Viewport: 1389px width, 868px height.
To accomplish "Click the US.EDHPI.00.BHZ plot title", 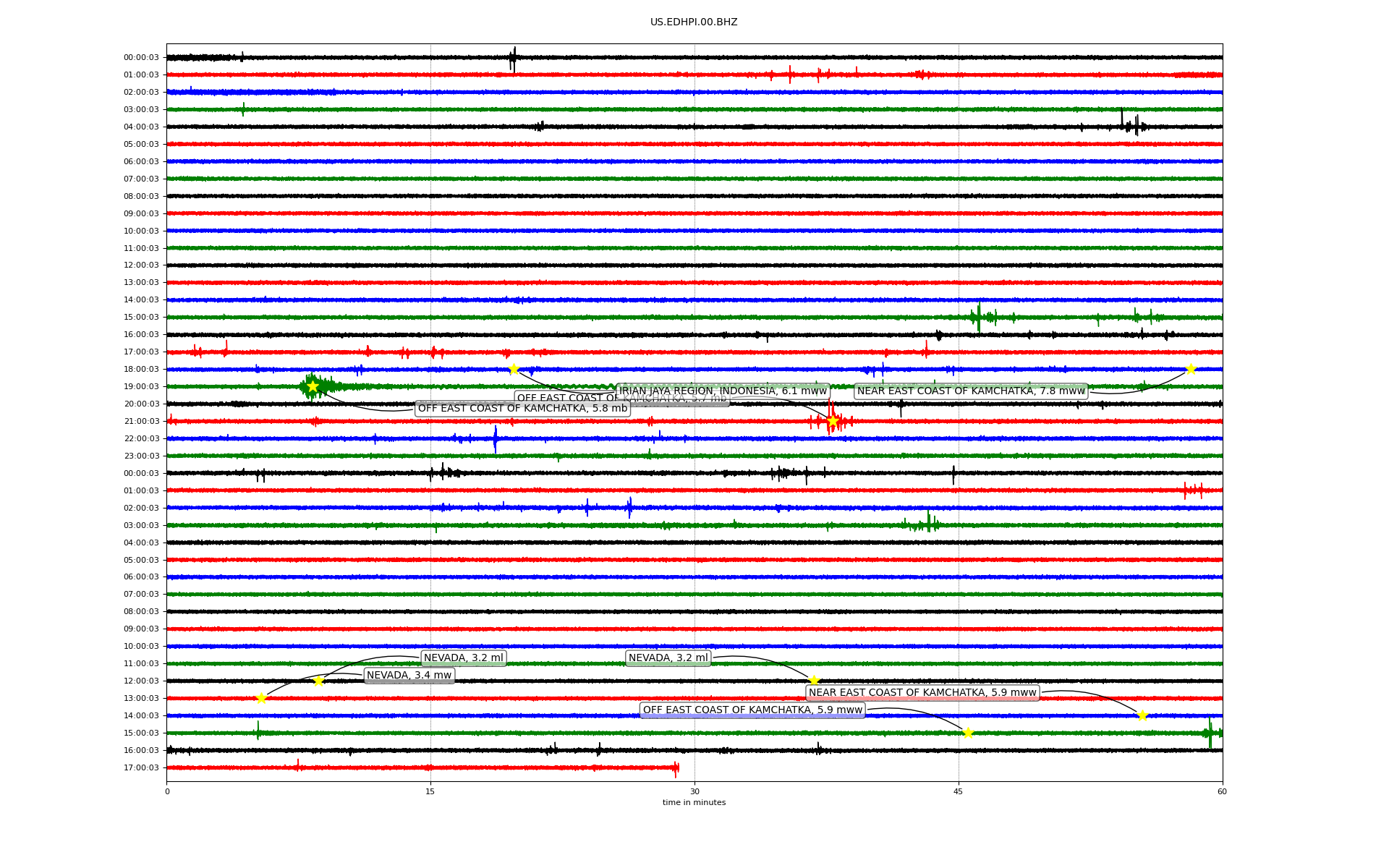I will click(694, 22).
